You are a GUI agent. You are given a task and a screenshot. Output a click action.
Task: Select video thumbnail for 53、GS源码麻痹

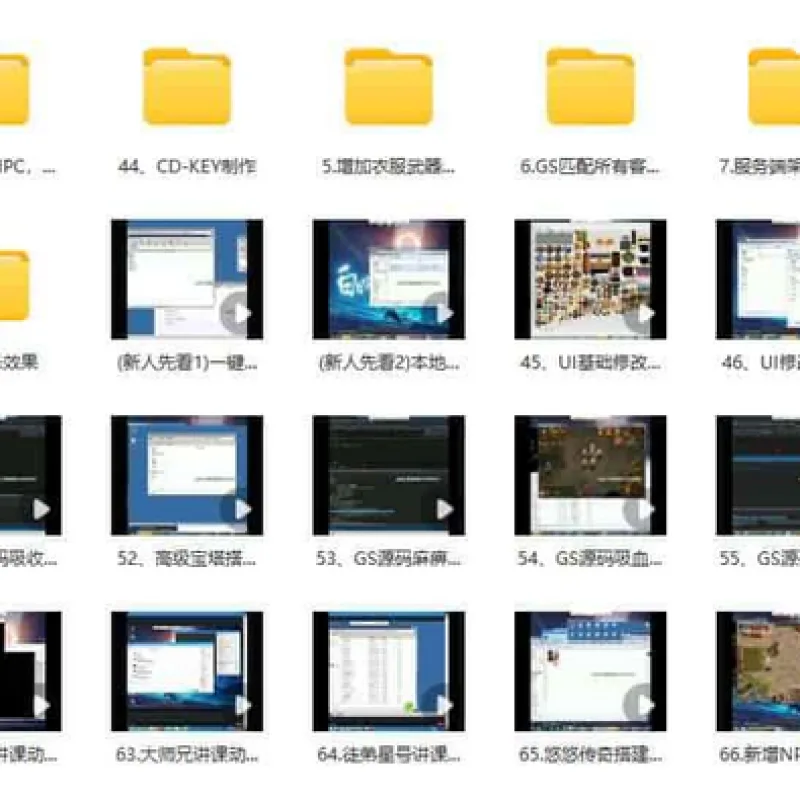389,475
